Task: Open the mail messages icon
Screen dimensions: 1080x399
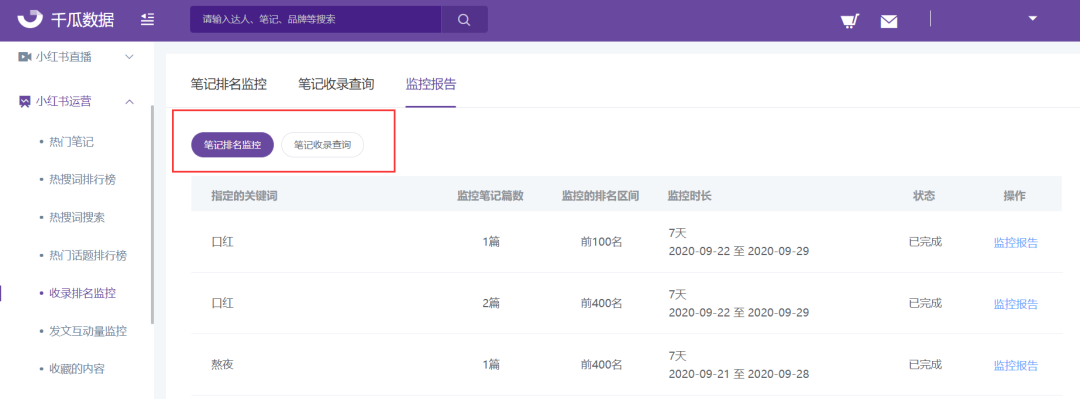Action: point(889,21)
